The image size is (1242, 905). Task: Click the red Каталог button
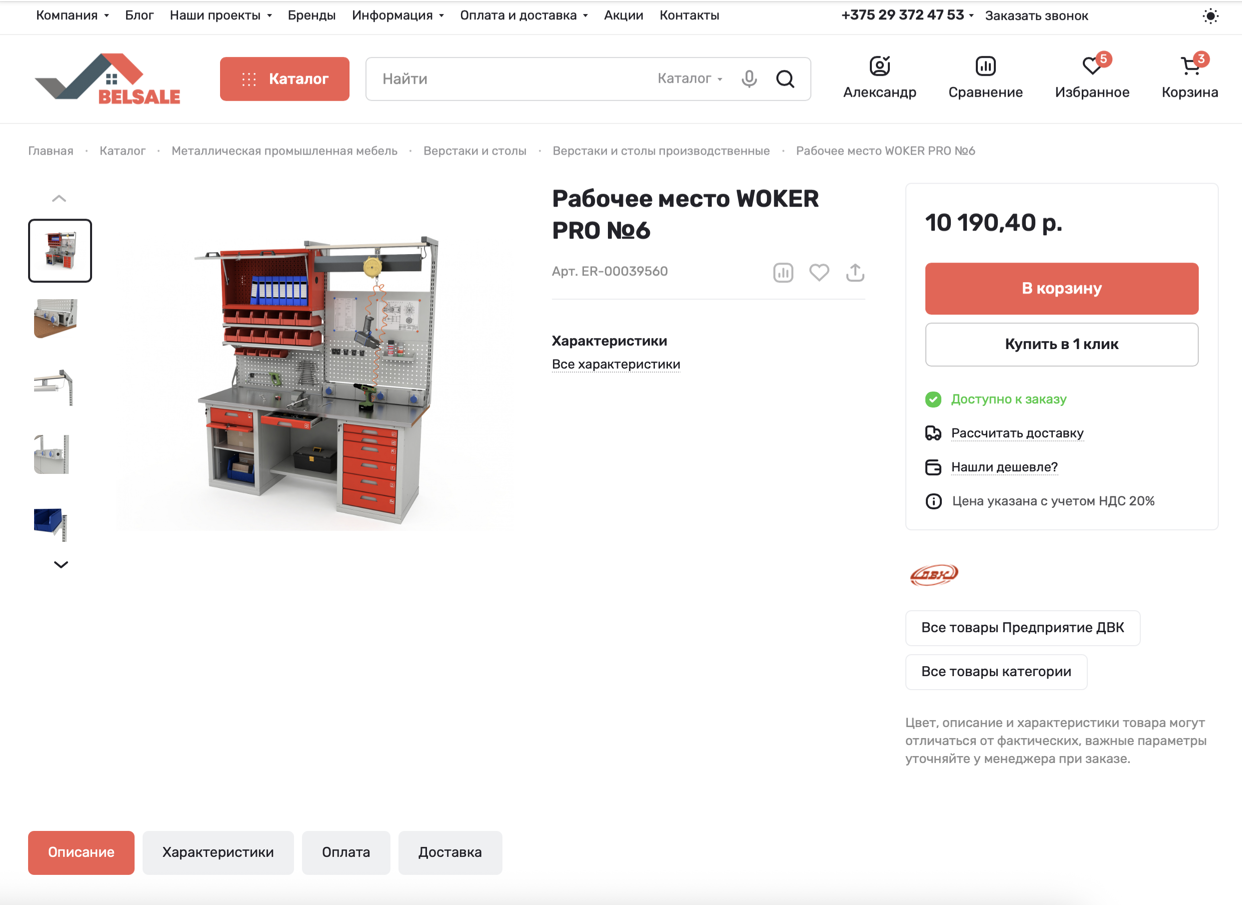click(285, 79)
